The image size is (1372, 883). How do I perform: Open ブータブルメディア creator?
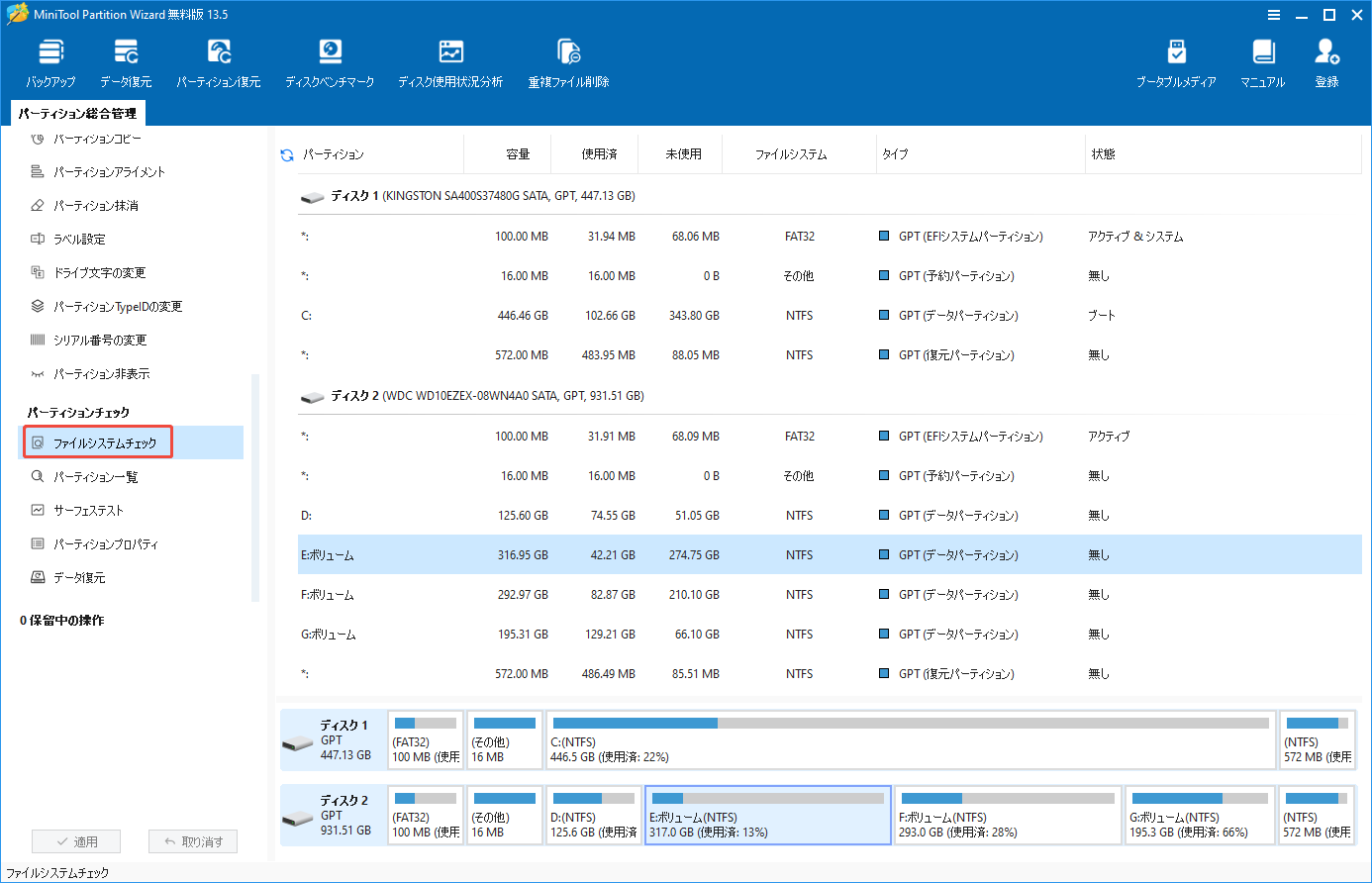(1178, 59)
